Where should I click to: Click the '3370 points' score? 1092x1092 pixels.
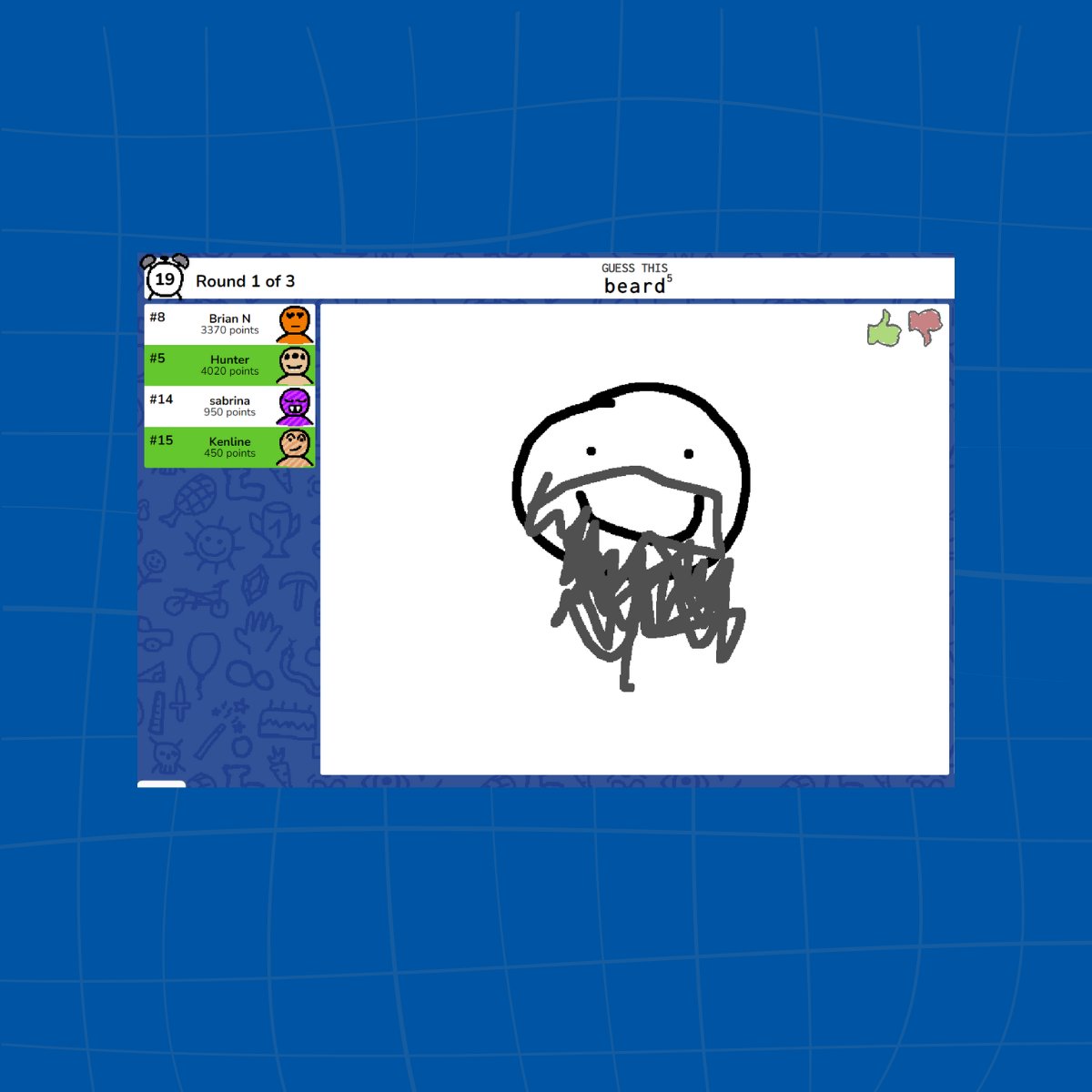229,330
